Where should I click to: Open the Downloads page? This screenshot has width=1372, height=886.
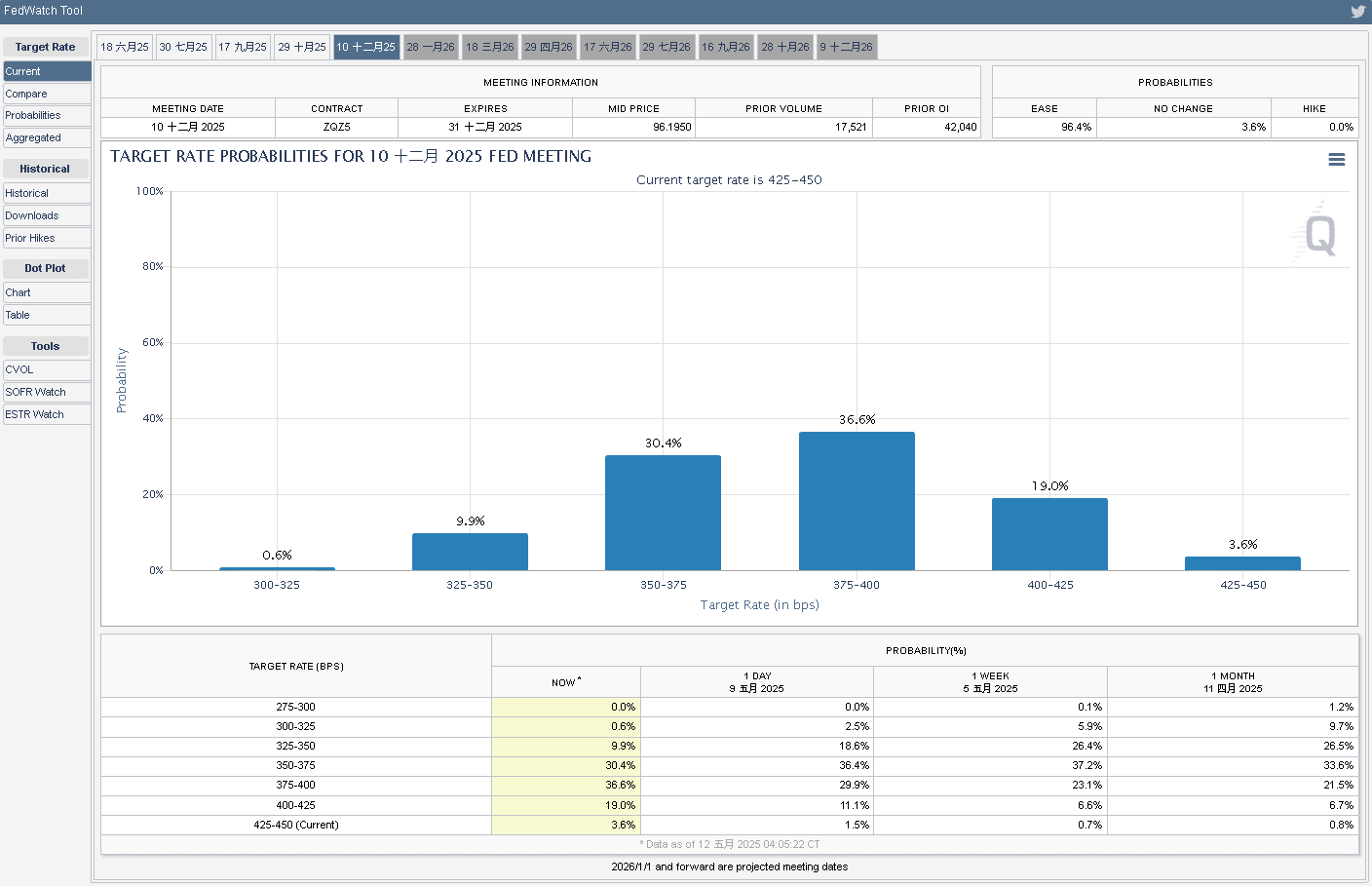32,215
